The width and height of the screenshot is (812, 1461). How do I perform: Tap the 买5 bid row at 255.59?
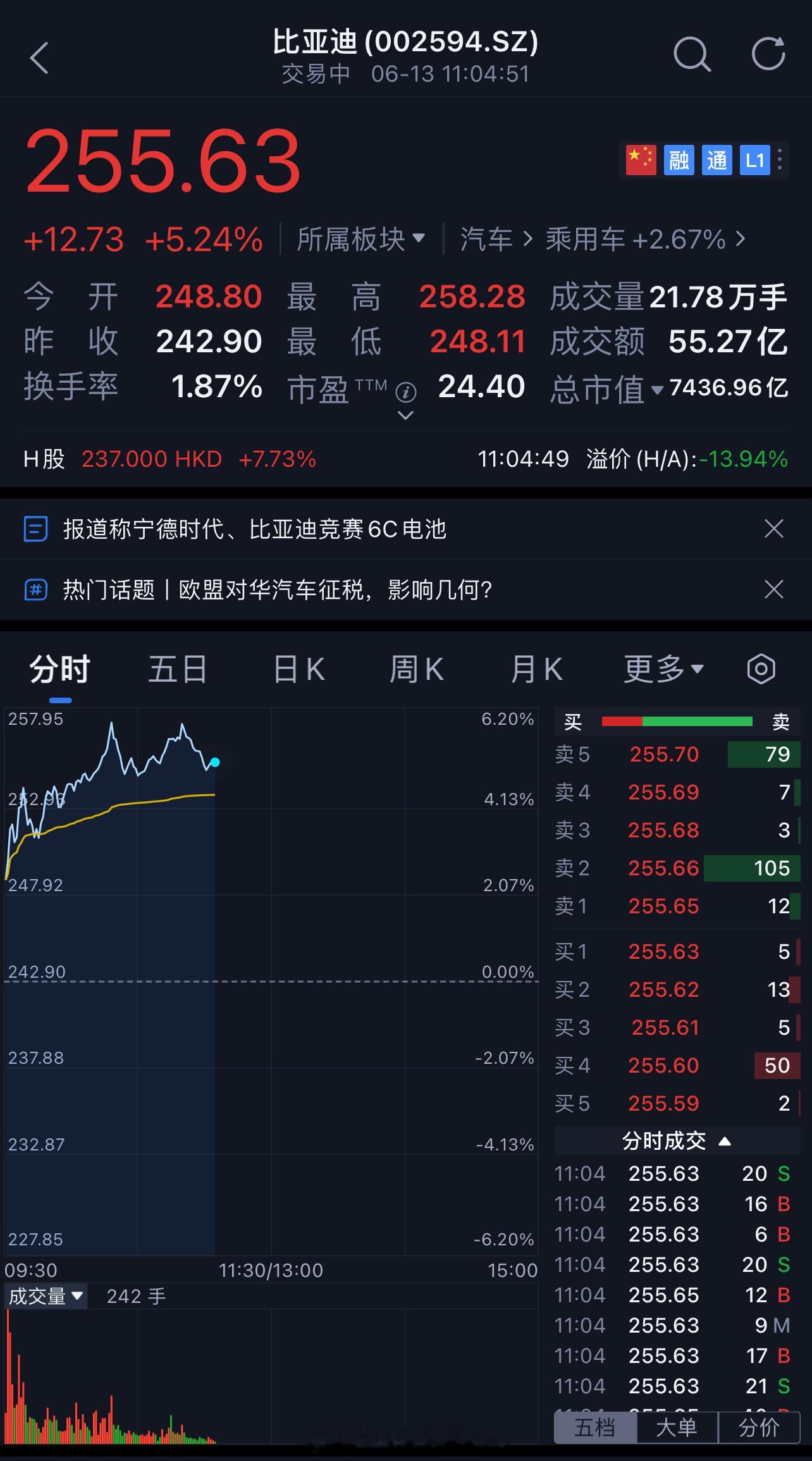tap(677, 1104)
